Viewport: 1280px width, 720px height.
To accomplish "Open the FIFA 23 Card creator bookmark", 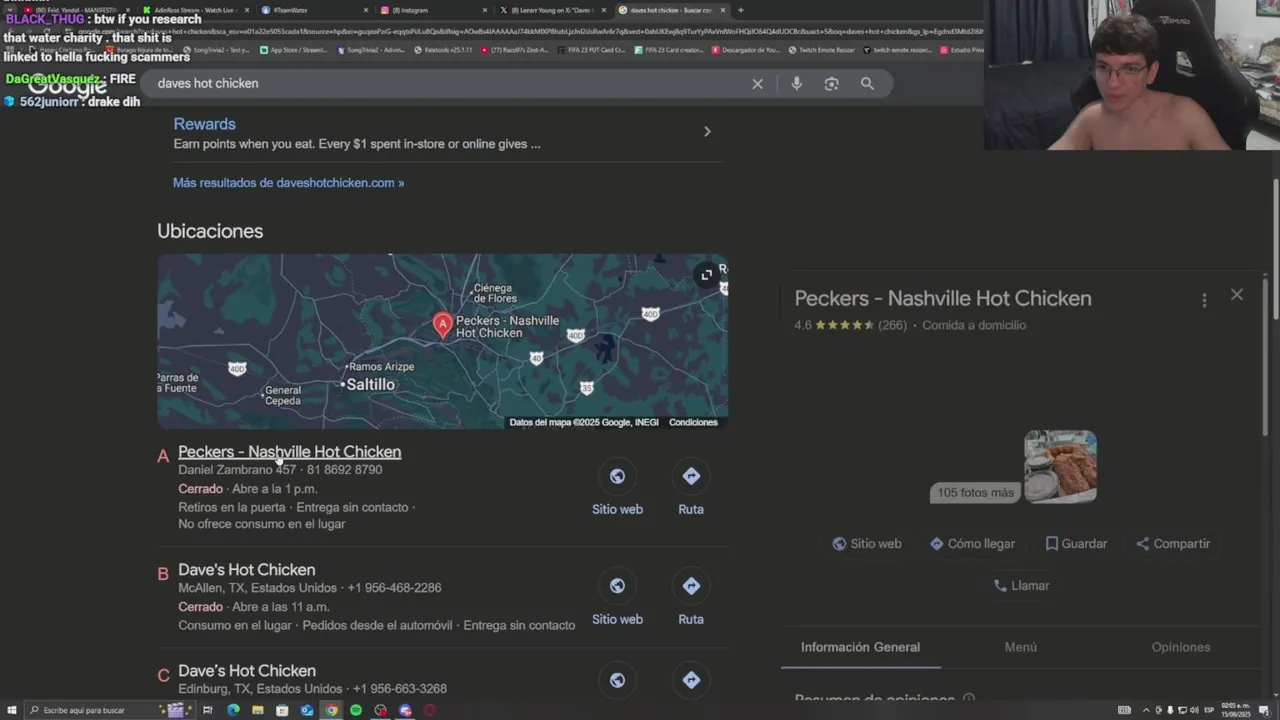I will click(669, 50).
